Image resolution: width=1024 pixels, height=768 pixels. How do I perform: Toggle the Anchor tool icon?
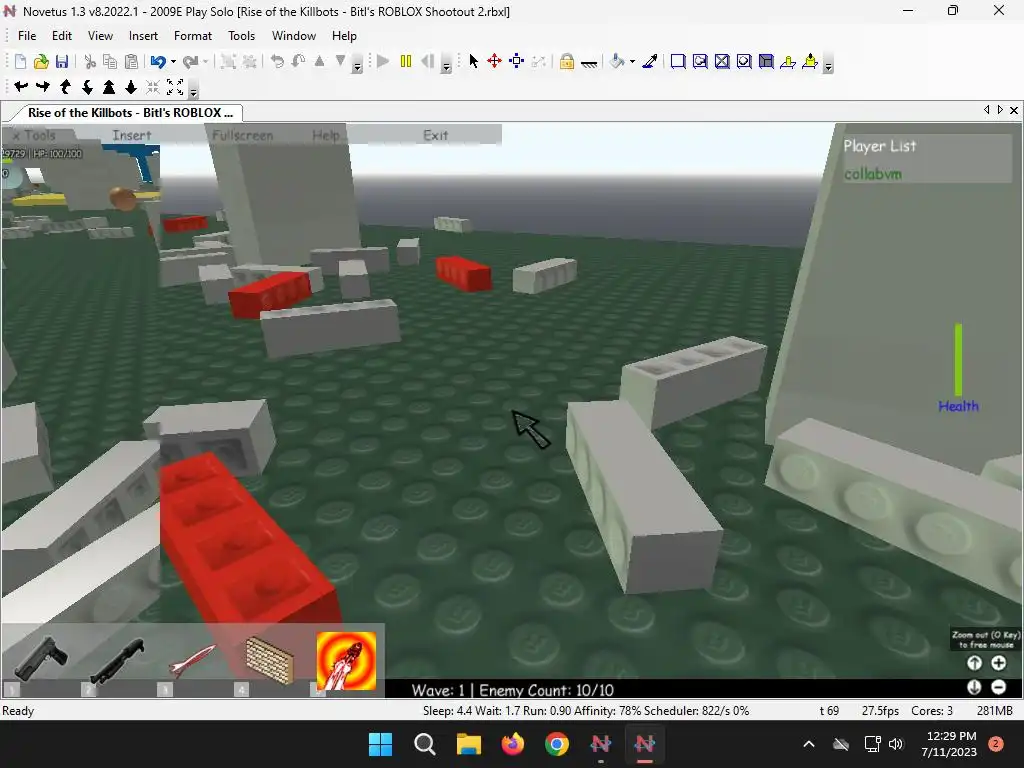pyautogui.click(x=588, y=63)
